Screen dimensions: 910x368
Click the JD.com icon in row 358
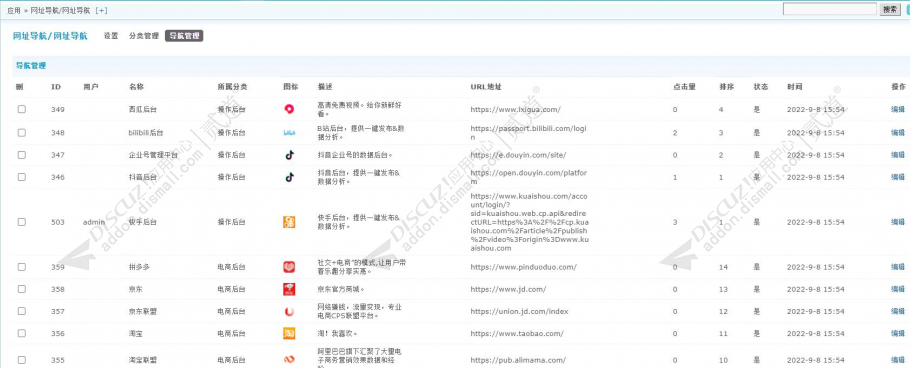click(289, 289)
